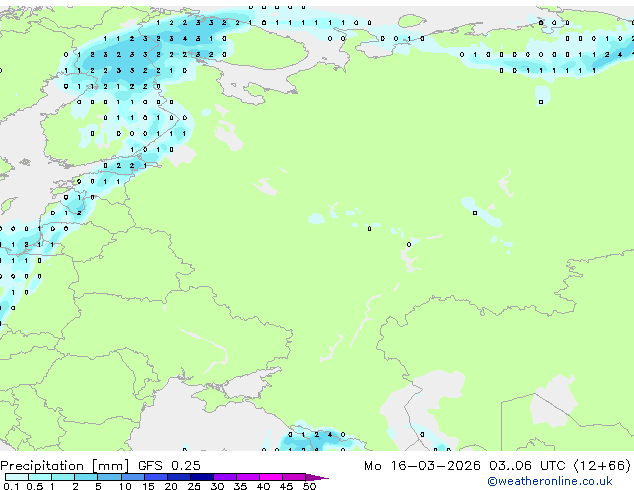Select the 2–5 mm legend color box

[x=86, y=477]
